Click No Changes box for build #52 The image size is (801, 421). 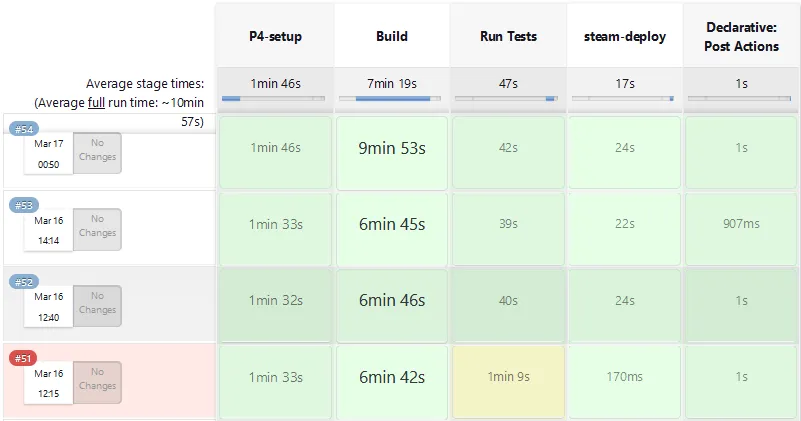[x=97, y=304]
